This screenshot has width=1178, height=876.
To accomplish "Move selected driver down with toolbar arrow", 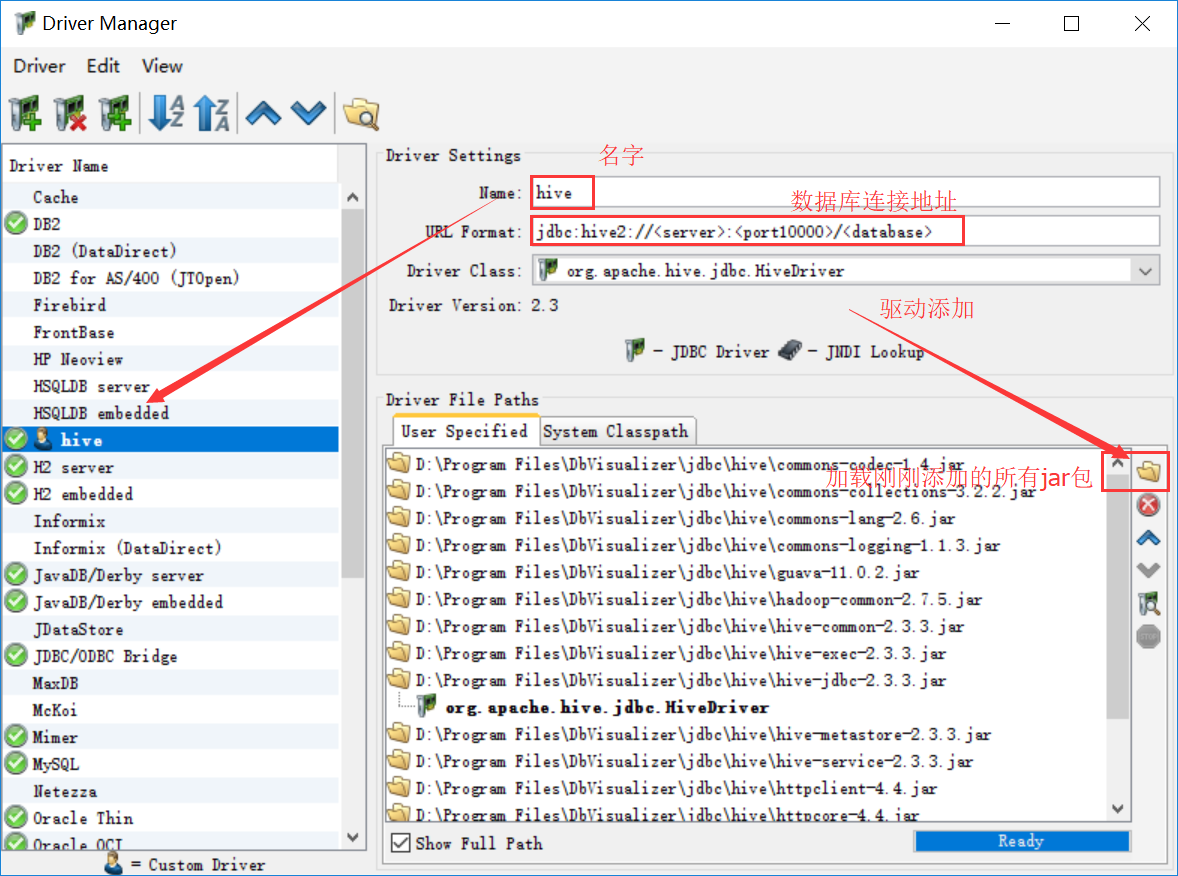I will pos(309,113).
